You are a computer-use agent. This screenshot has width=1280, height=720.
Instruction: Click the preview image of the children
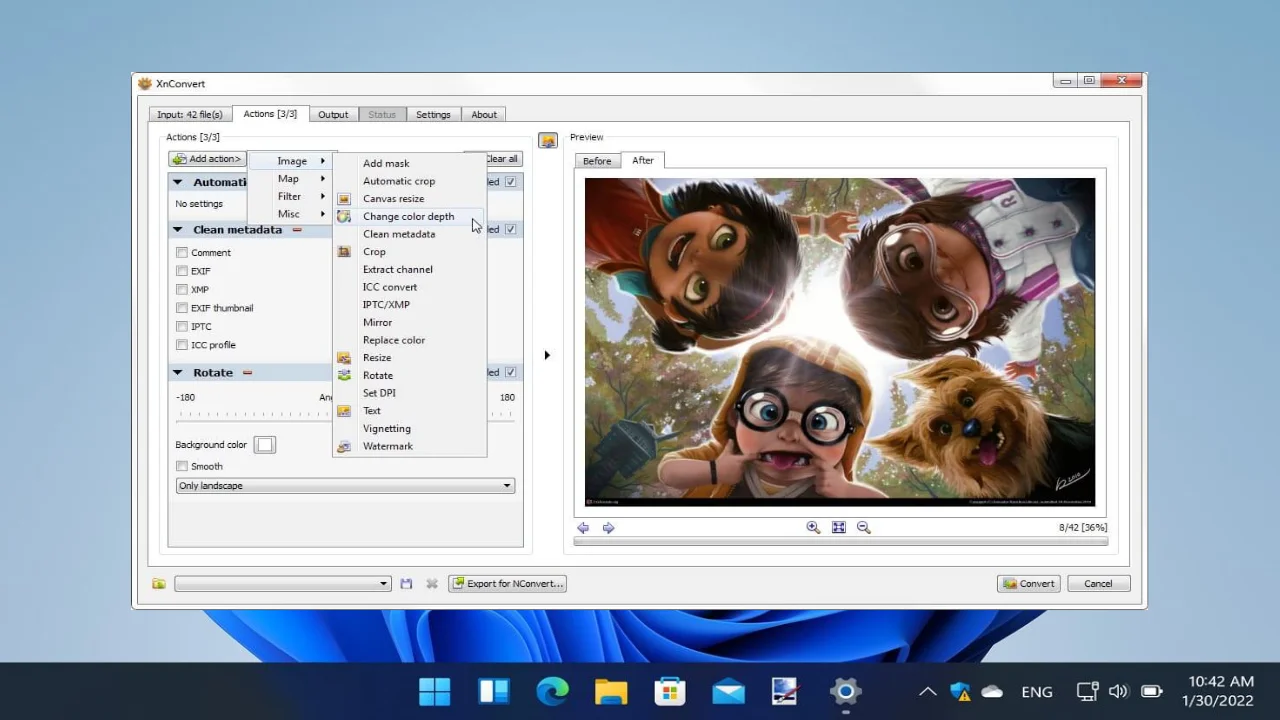[840, 342]
